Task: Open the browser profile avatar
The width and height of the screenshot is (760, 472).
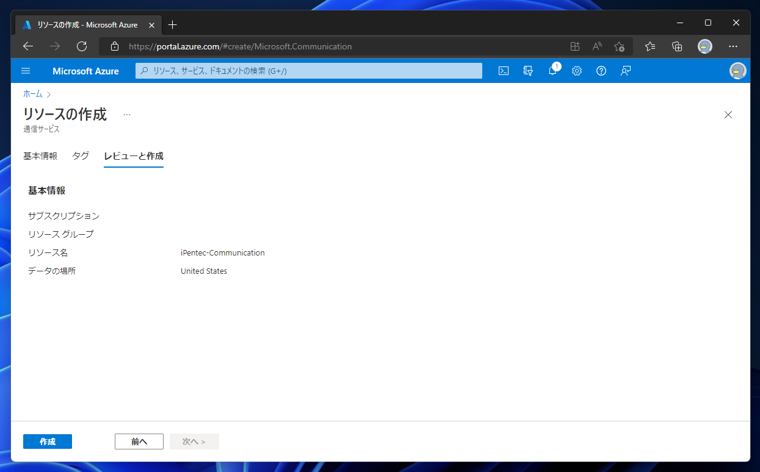Action: point(705,47)
